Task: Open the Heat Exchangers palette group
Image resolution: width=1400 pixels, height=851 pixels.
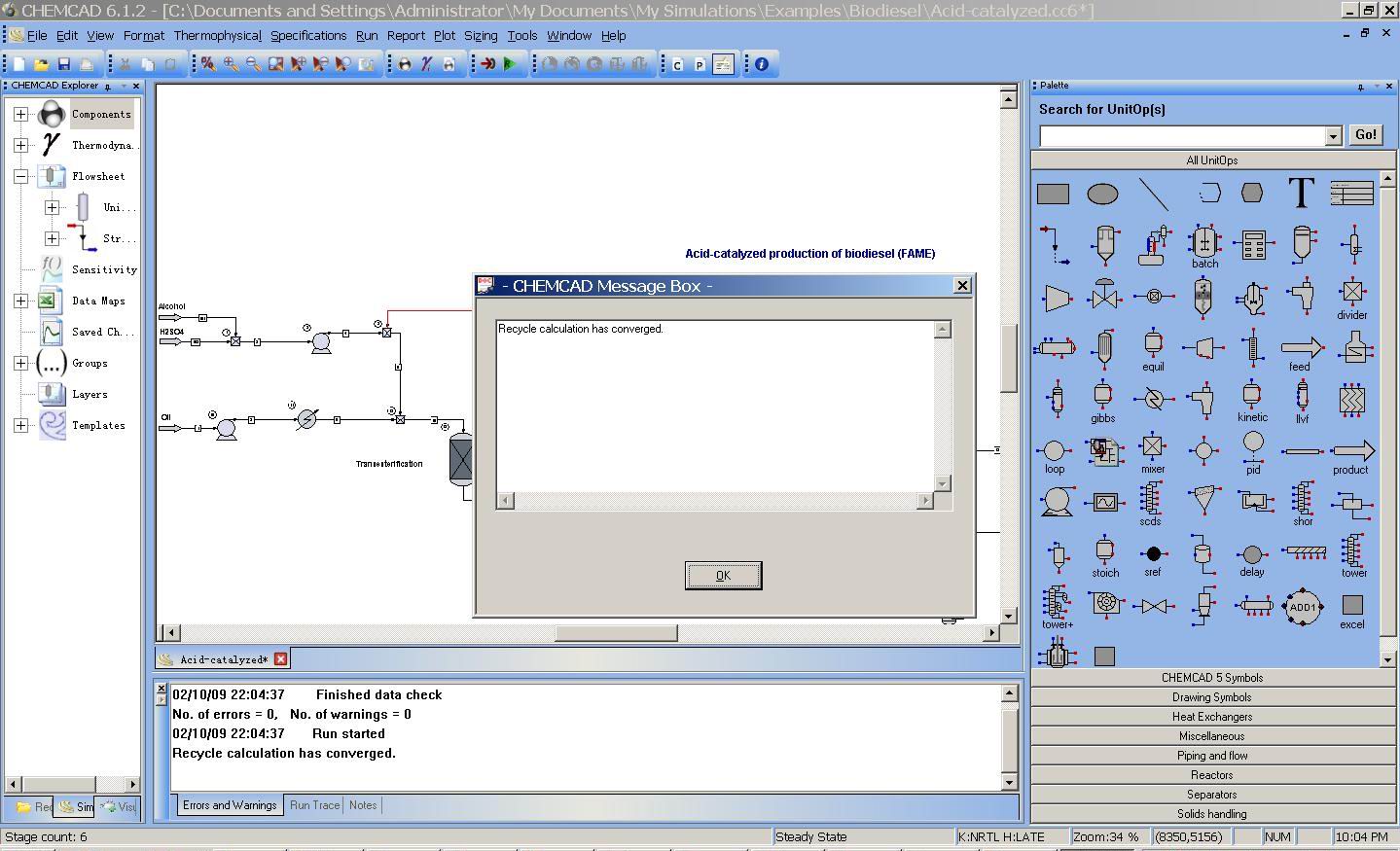Action: pos(1212,717)
